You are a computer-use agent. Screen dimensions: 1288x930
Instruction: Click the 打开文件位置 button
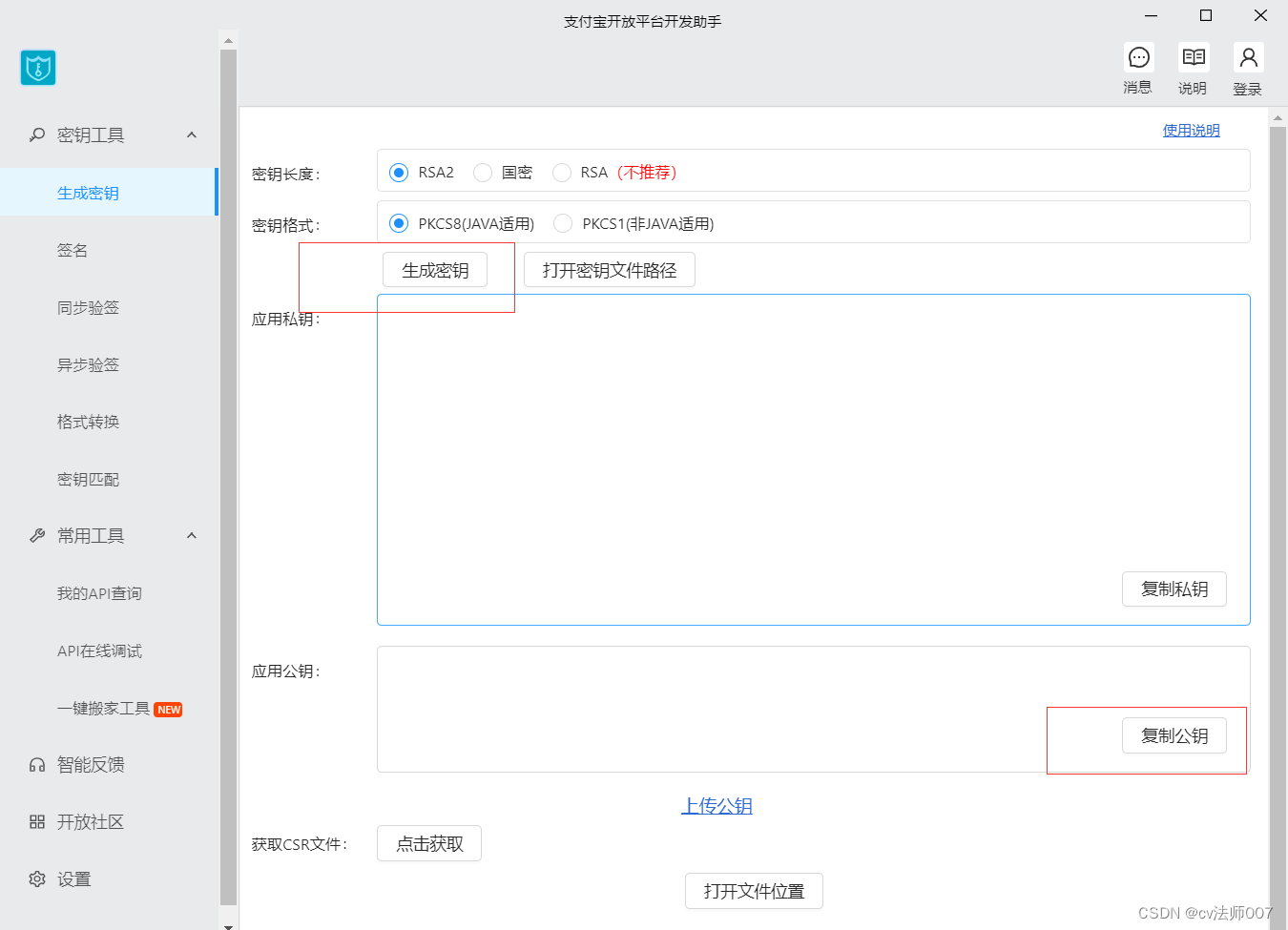click(x=754, y=891)
